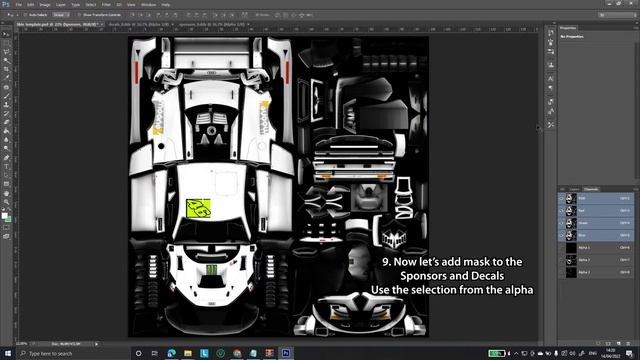Open the Windows Start menu

point(7,353)
